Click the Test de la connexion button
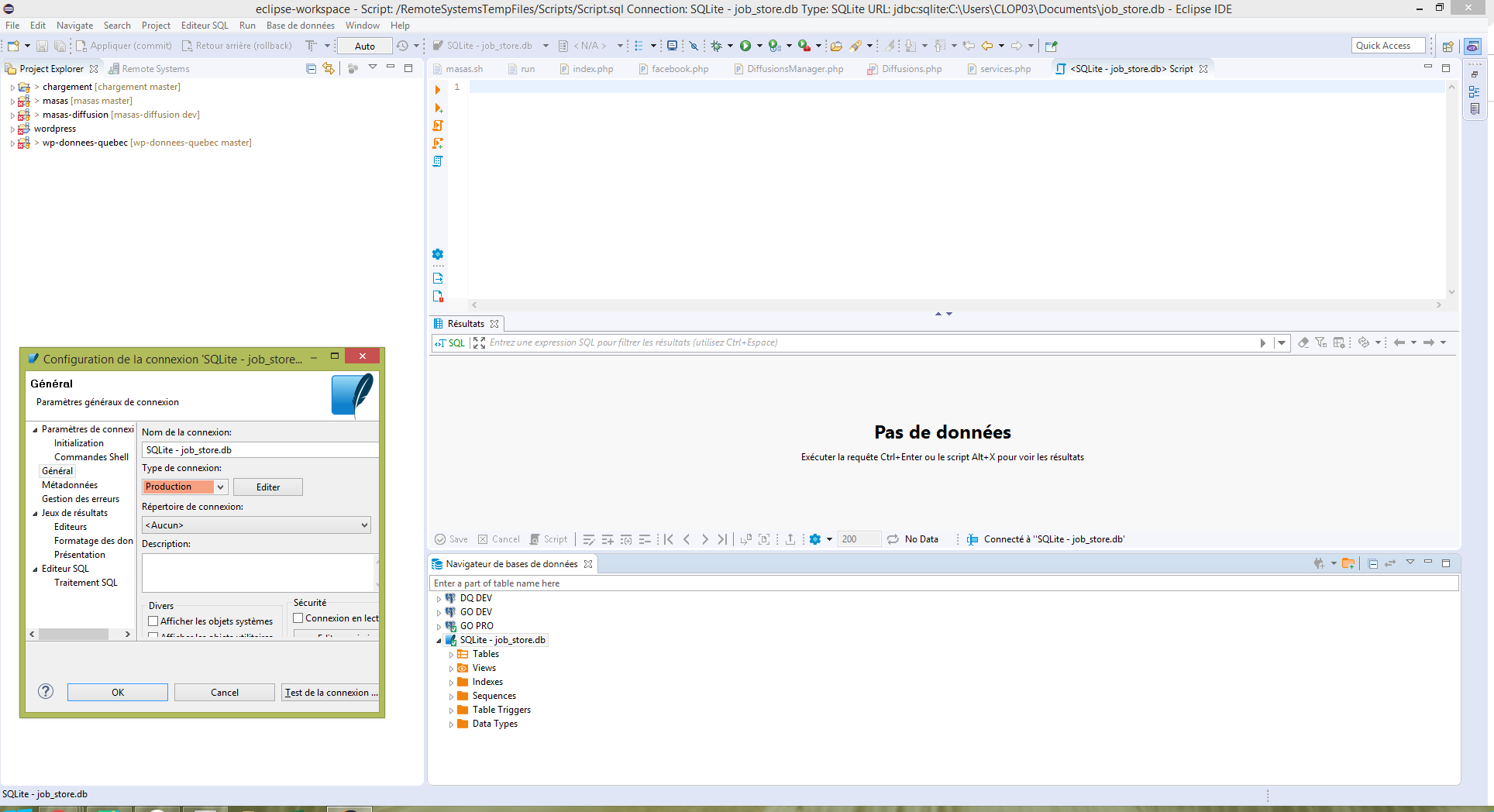Screen dimensions: 1494x812 pos(330,692)
